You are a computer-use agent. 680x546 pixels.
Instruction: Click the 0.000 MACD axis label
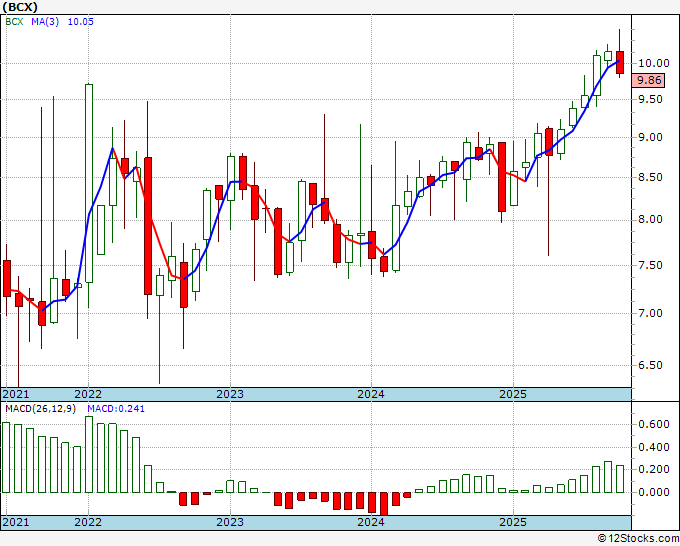[654, 492]
